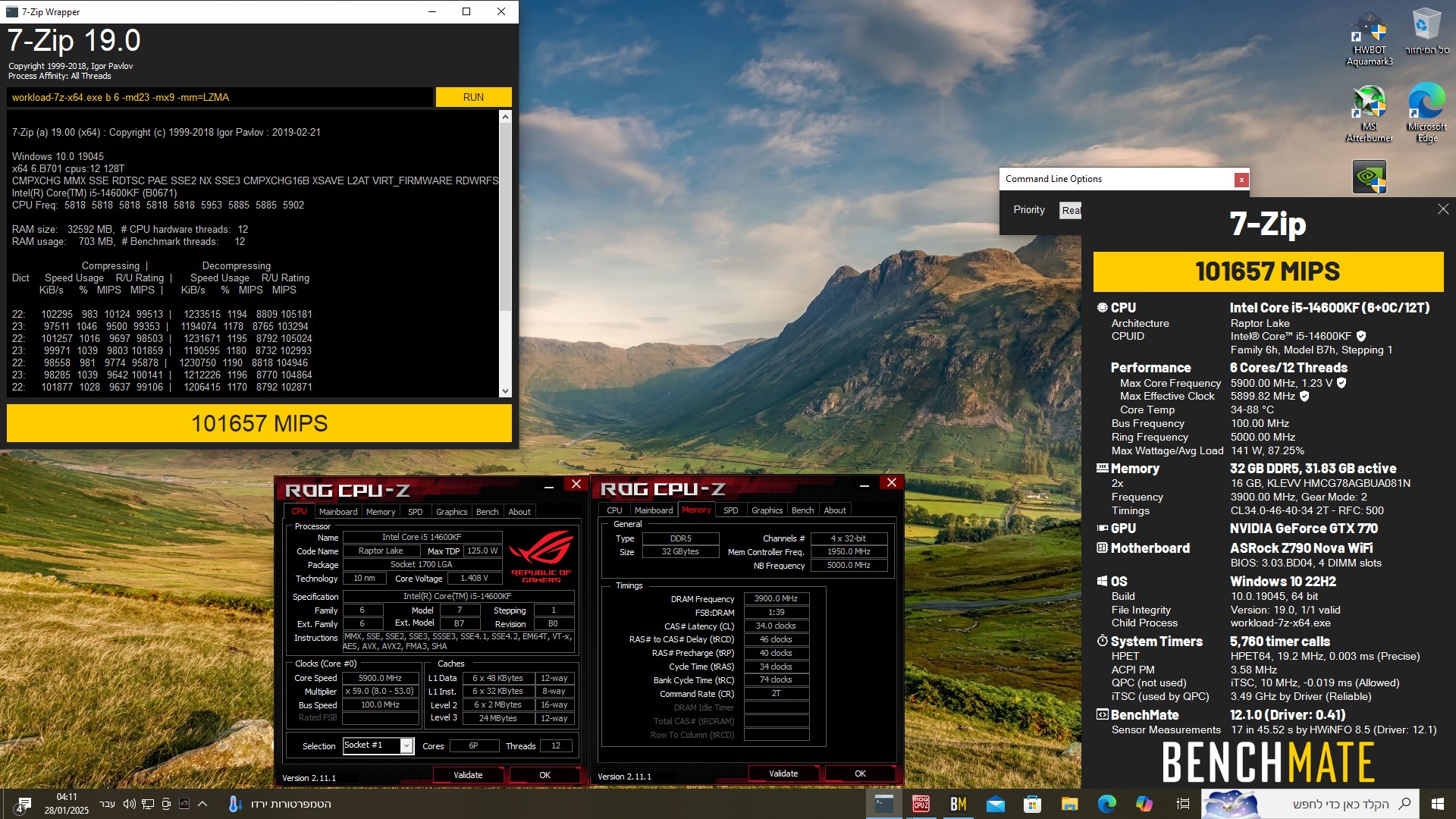Click Validate in left CPU-Z window
1456x819 pixels.
pos(468,774)
